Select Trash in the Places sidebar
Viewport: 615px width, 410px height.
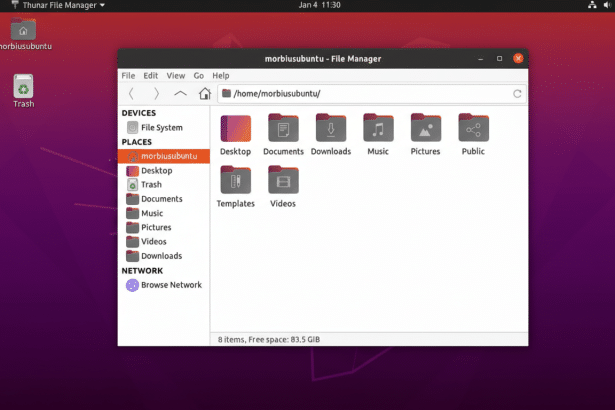(x=164, y=184)
